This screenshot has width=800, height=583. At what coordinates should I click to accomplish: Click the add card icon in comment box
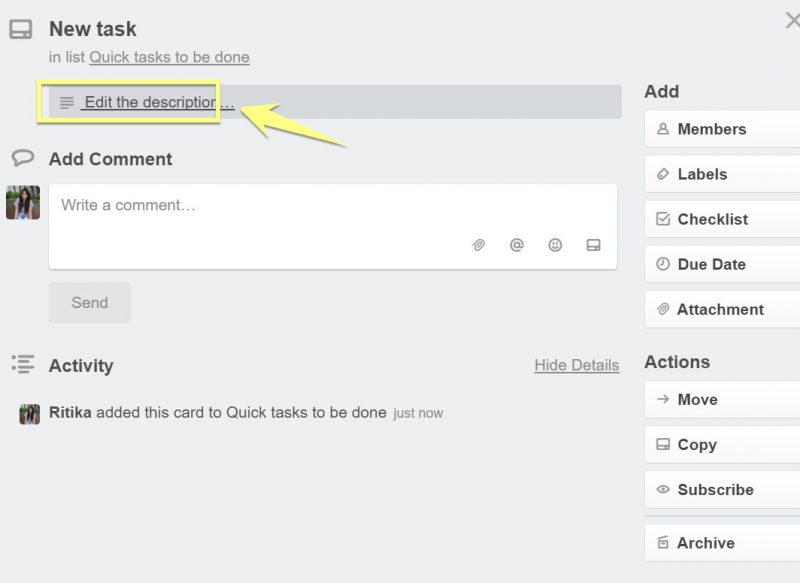click(x=593, y=245)
